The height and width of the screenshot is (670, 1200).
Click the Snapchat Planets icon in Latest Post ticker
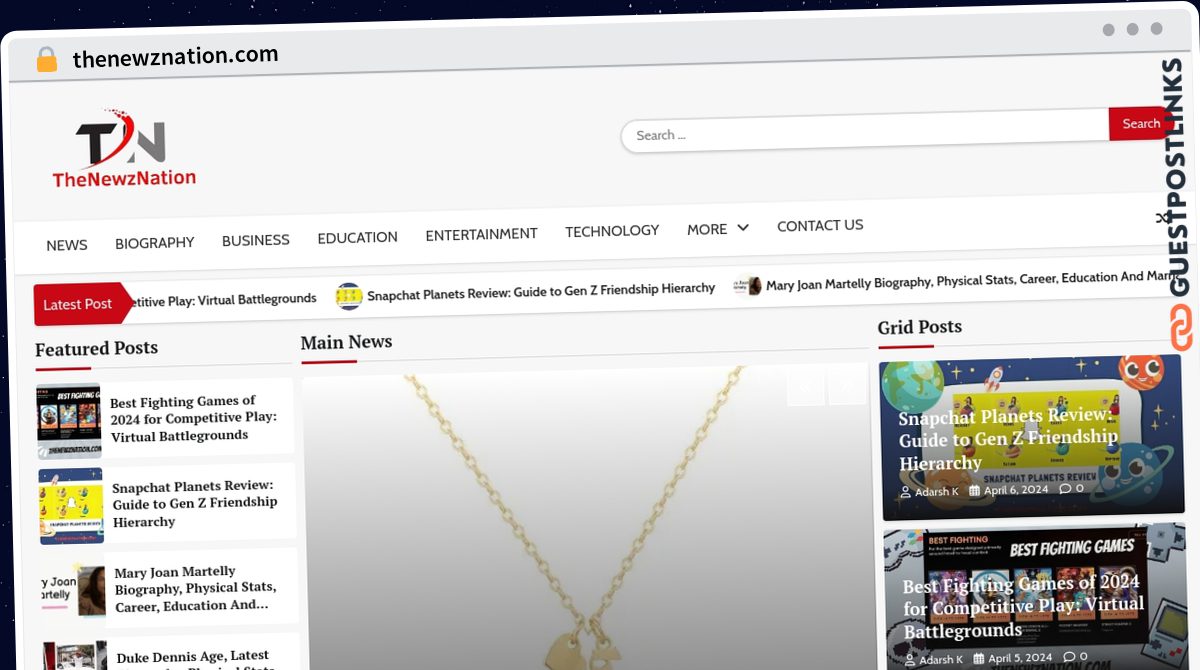click(x=349, y=296)
